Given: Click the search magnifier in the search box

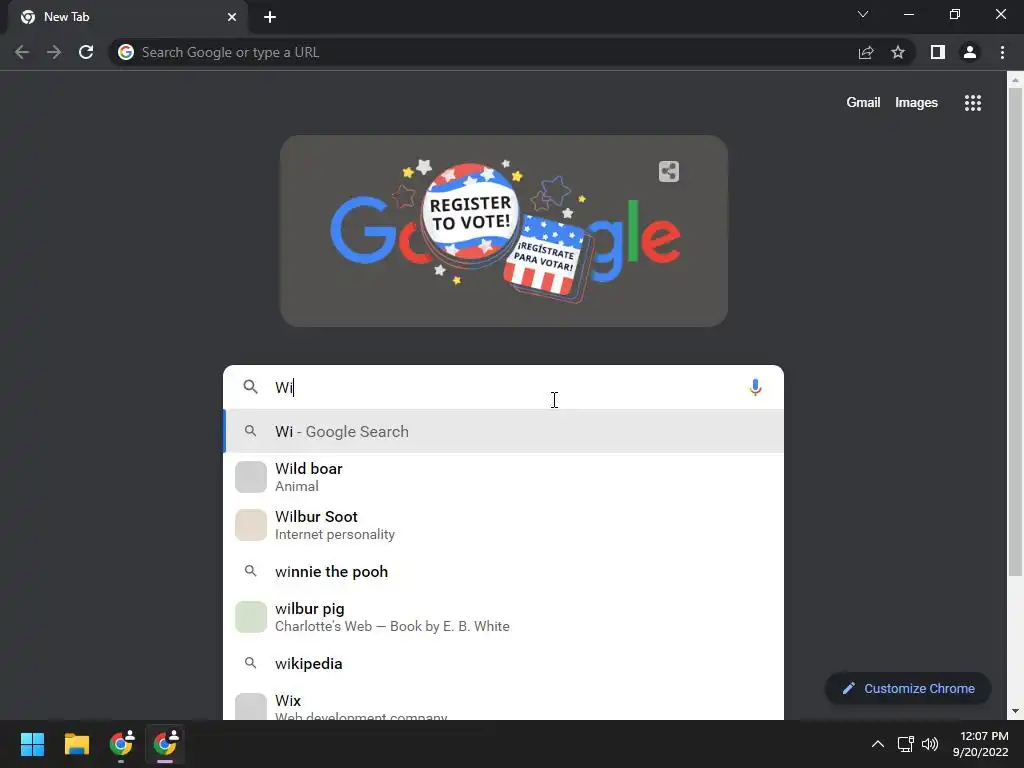Looking at the screenshot, I should pyautogui.click(x=250, y=387).
